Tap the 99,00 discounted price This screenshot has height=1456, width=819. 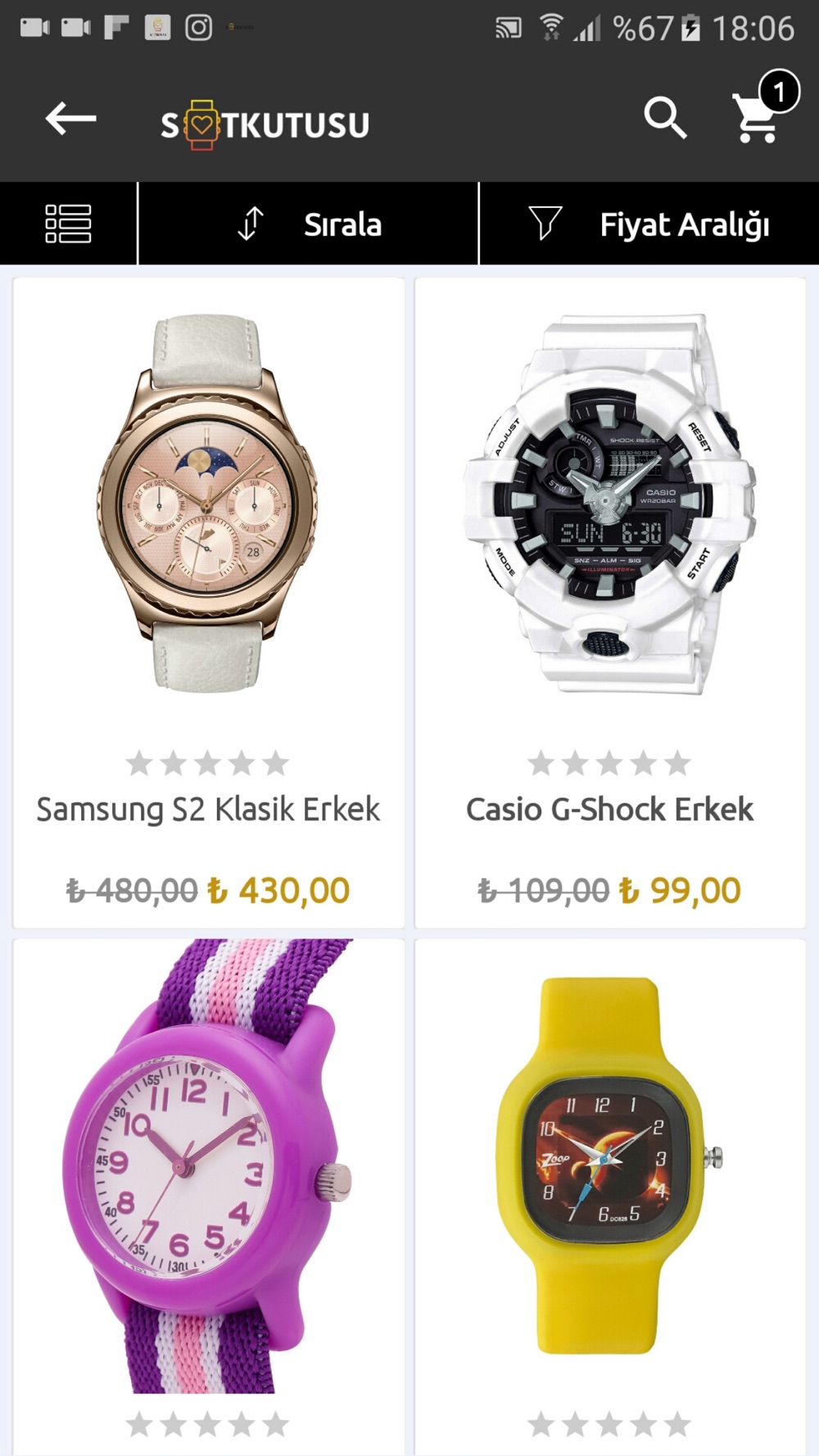click(x=680, y=890)
